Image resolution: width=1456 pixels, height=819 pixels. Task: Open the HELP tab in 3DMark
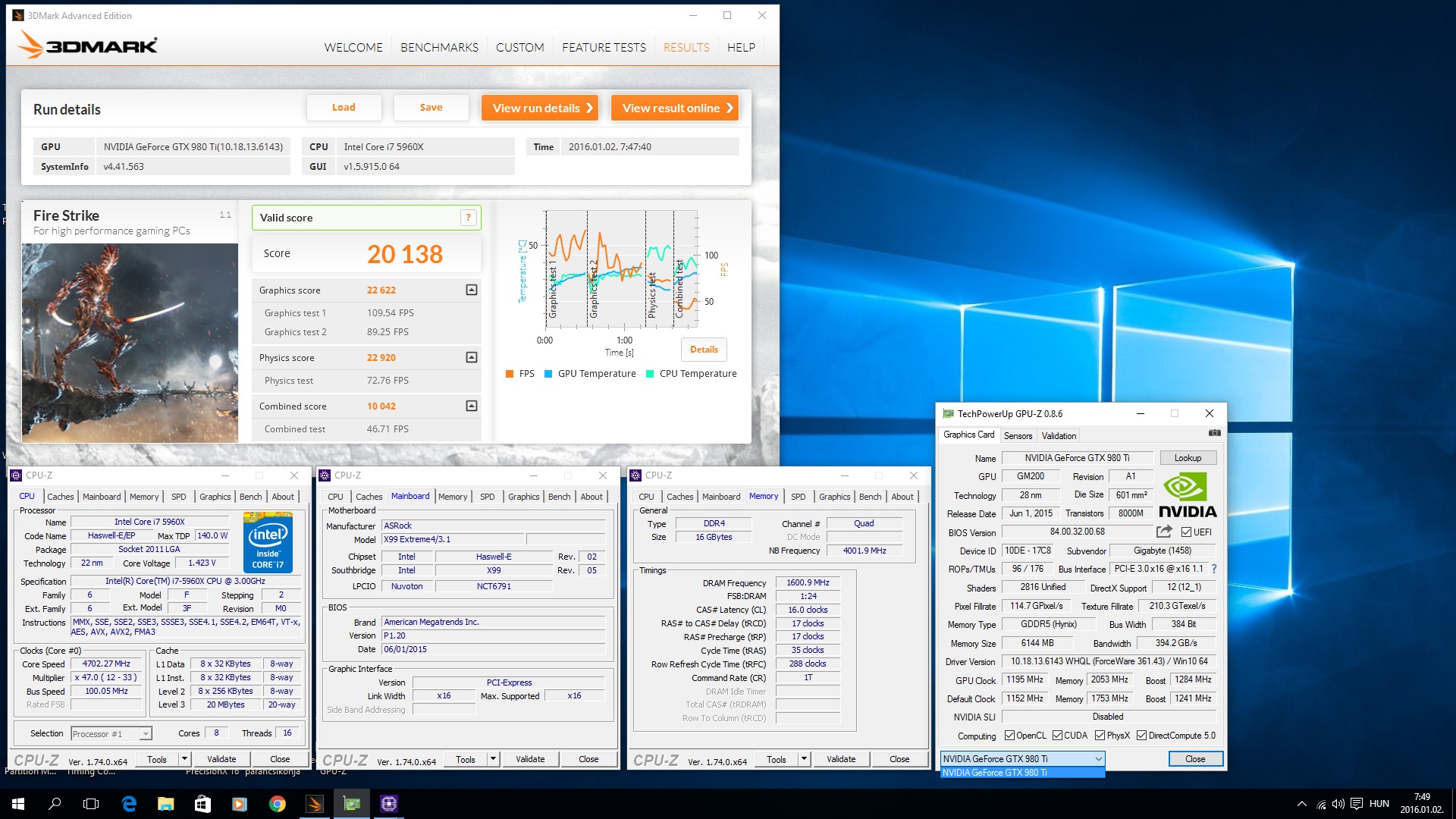coord(741,47)
